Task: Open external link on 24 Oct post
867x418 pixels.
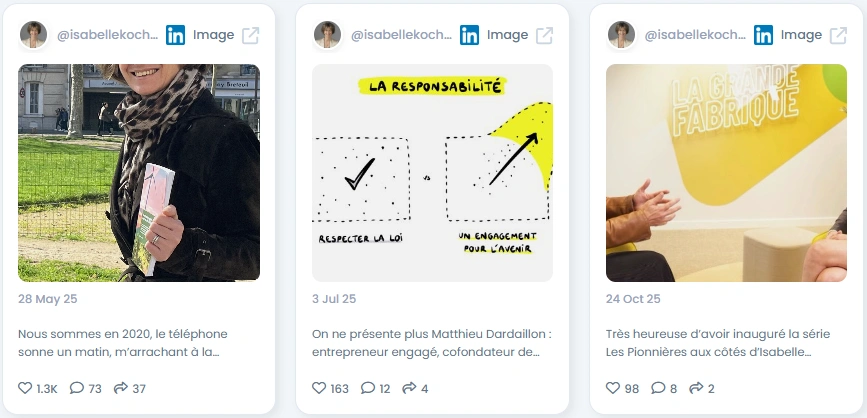Action: click(838, 35)
